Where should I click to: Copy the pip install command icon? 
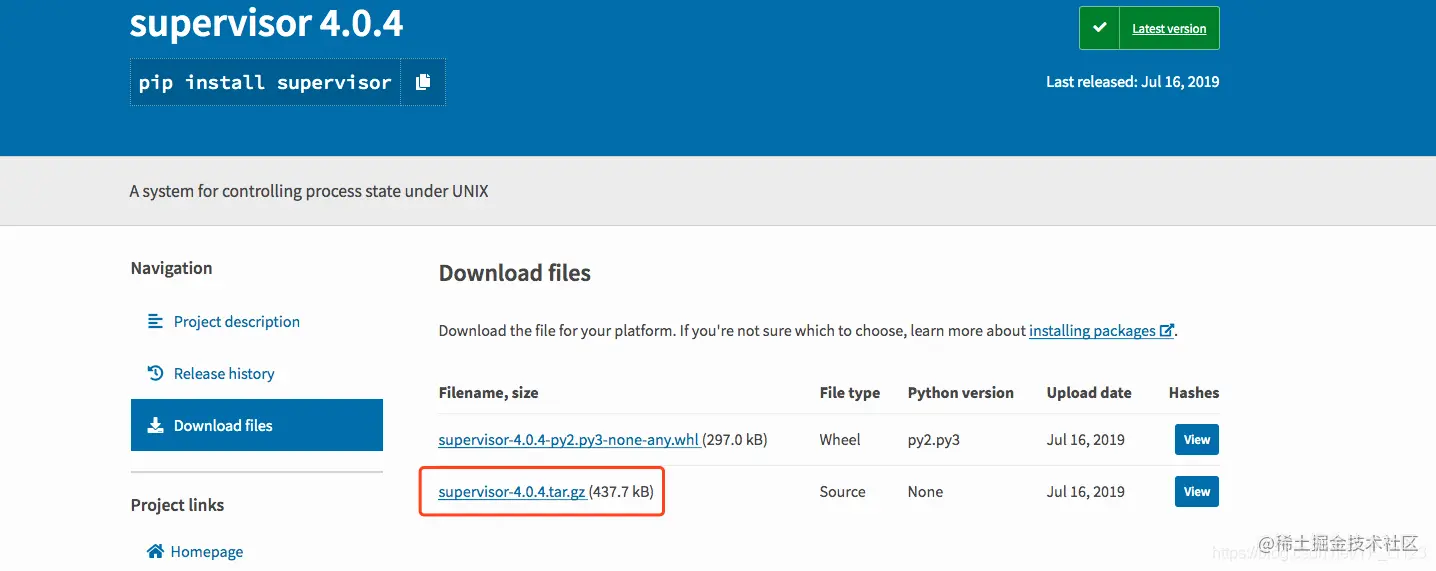click(423, 82)
